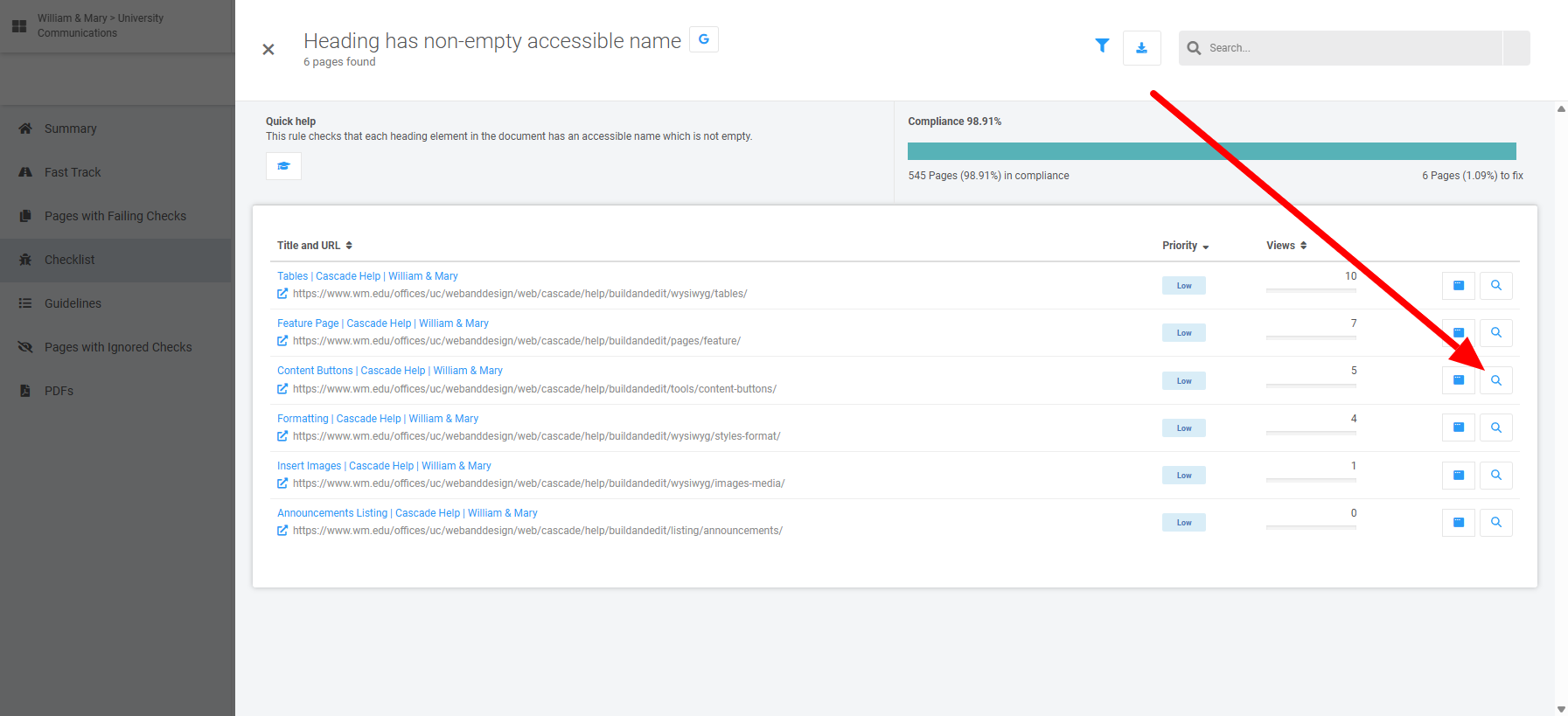Click the tables page URL text
The height and width of the screenshot is (716, 1568).
pyautogui.click(x=519, y=294)
